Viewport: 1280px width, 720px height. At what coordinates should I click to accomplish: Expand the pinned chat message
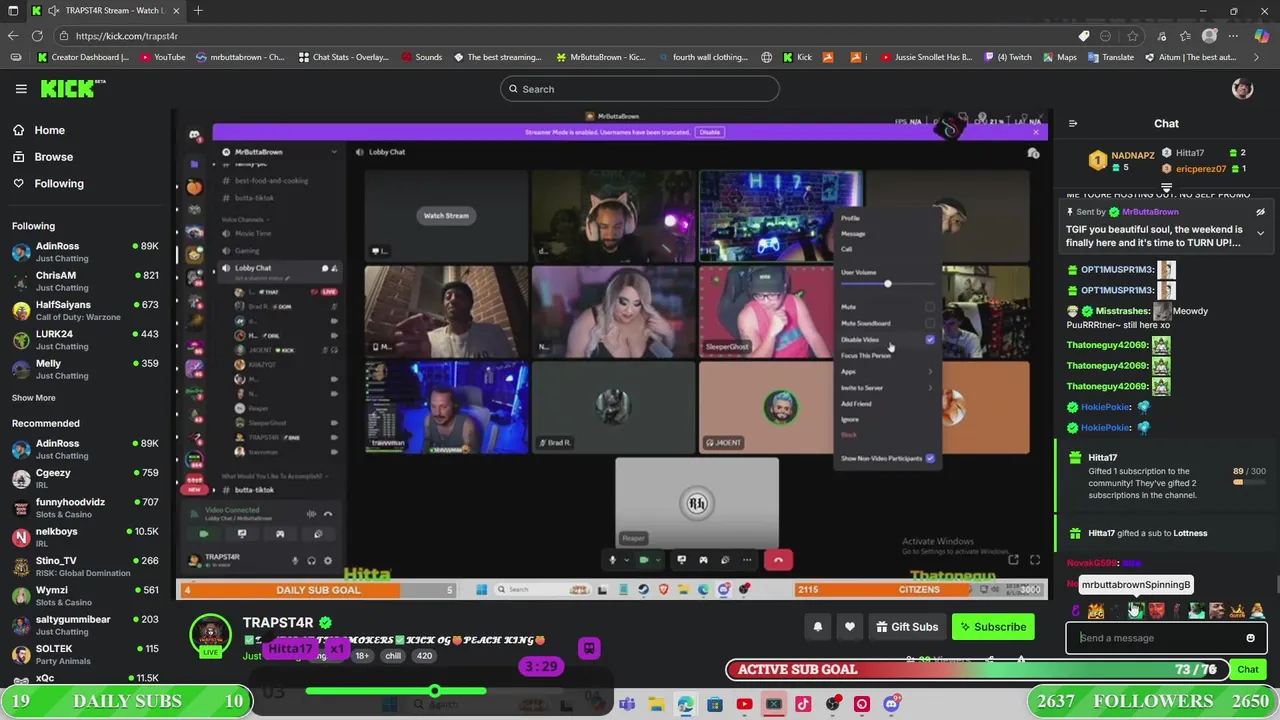click(x=1260, y=233)
